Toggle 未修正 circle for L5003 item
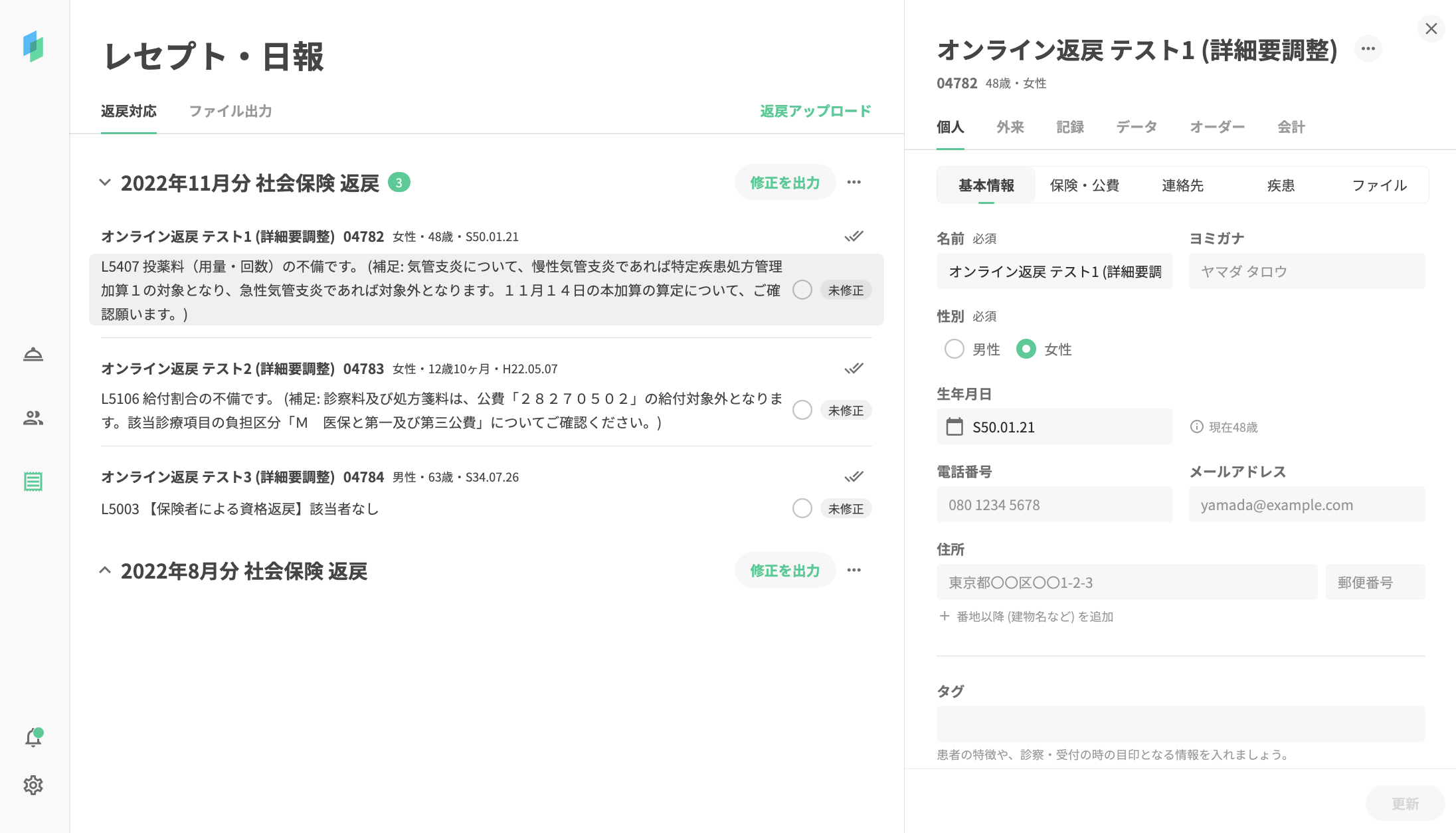The image size is (1456, 833). pyautogui.click(x=802, y=509)
